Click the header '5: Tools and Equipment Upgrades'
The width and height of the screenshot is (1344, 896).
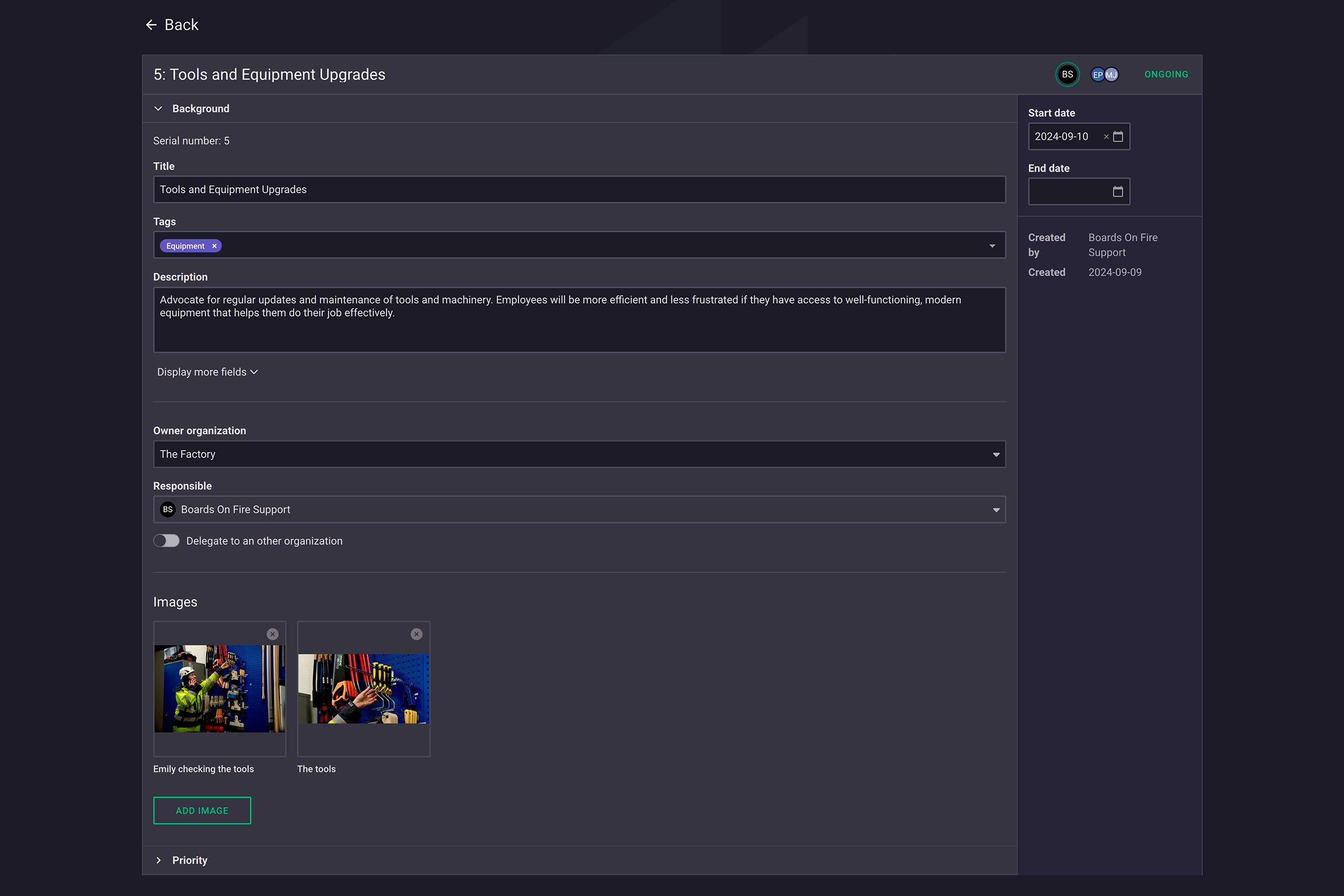point(270,74)
